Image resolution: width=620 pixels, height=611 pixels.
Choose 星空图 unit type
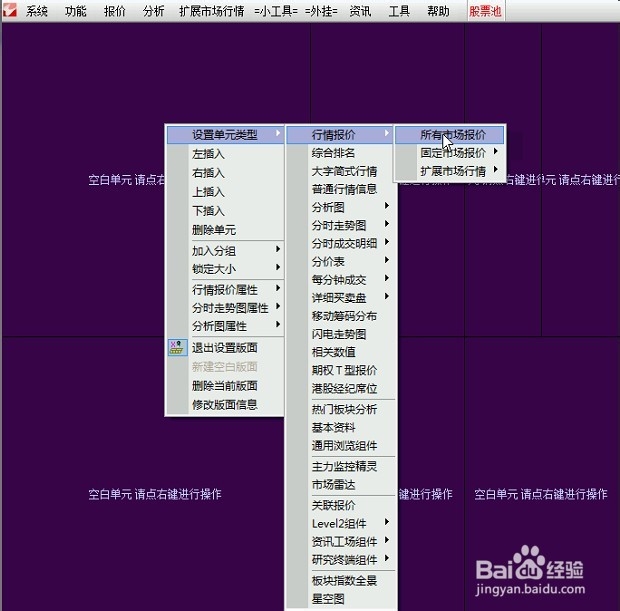(341, 599)
